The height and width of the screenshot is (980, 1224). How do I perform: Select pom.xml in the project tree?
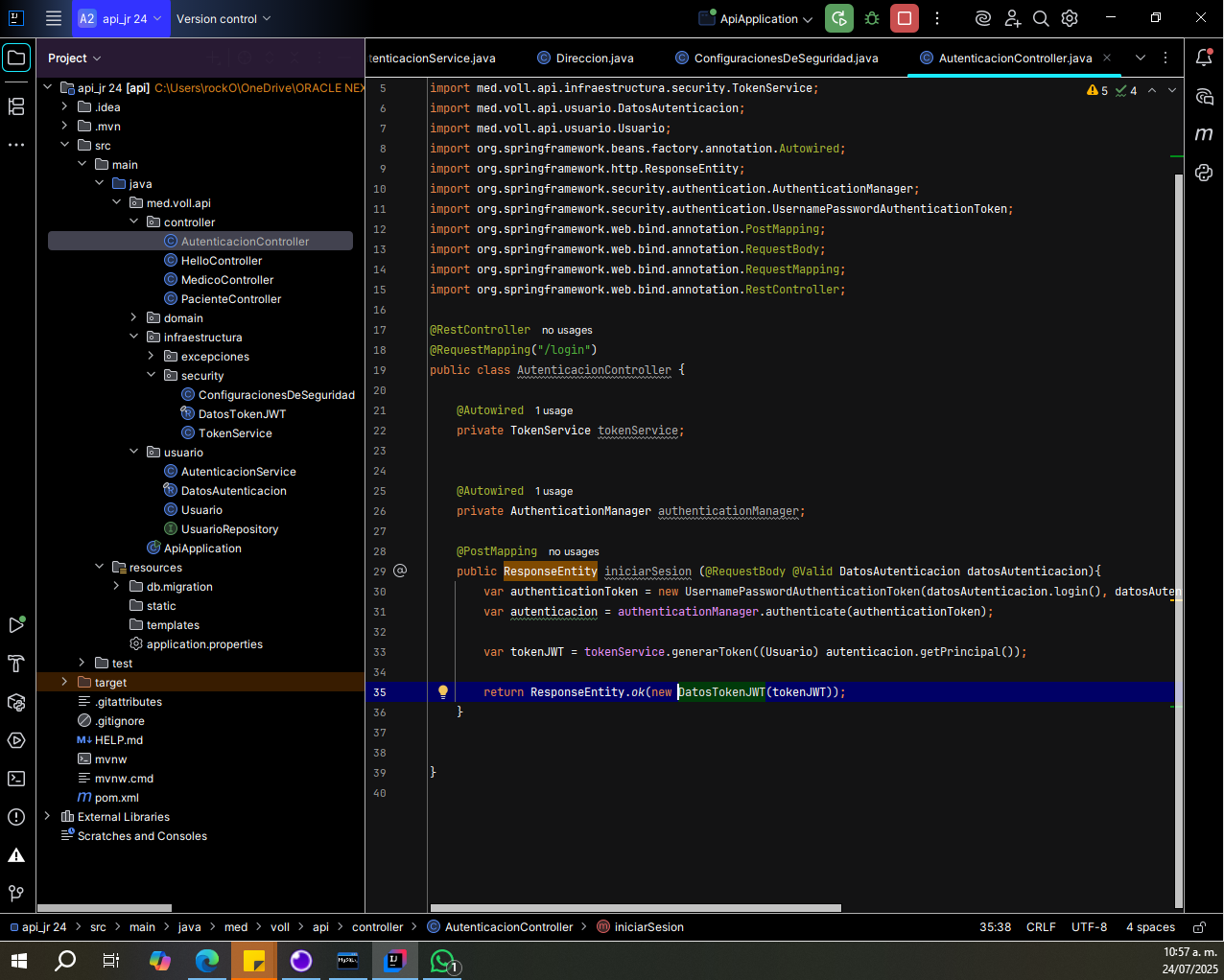click(x=116, y=797)
